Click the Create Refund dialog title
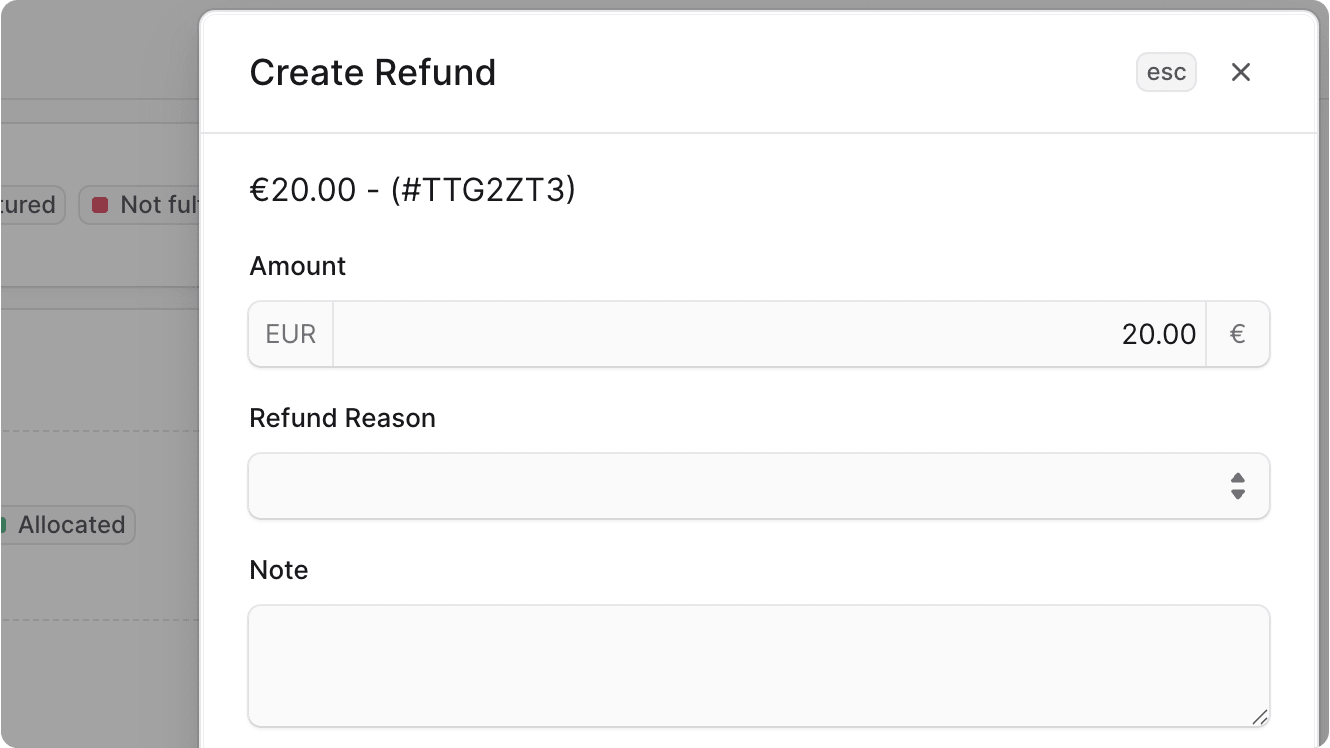This screenshot has width=1330, height=748. [x=373, y=72]
